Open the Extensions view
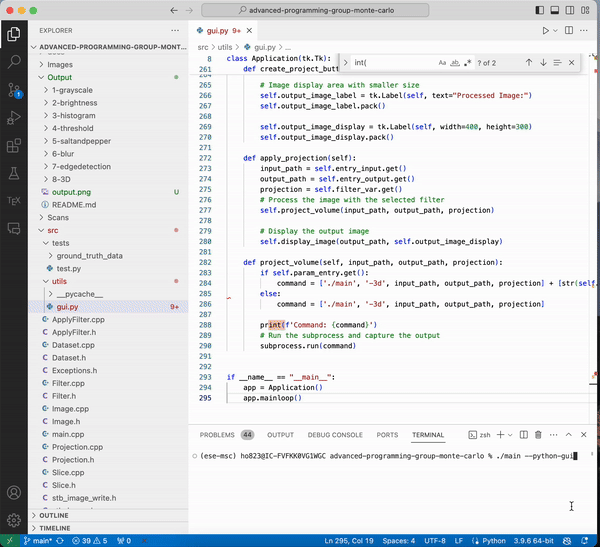This screenshot has width=600, height=547. point(14,145)
